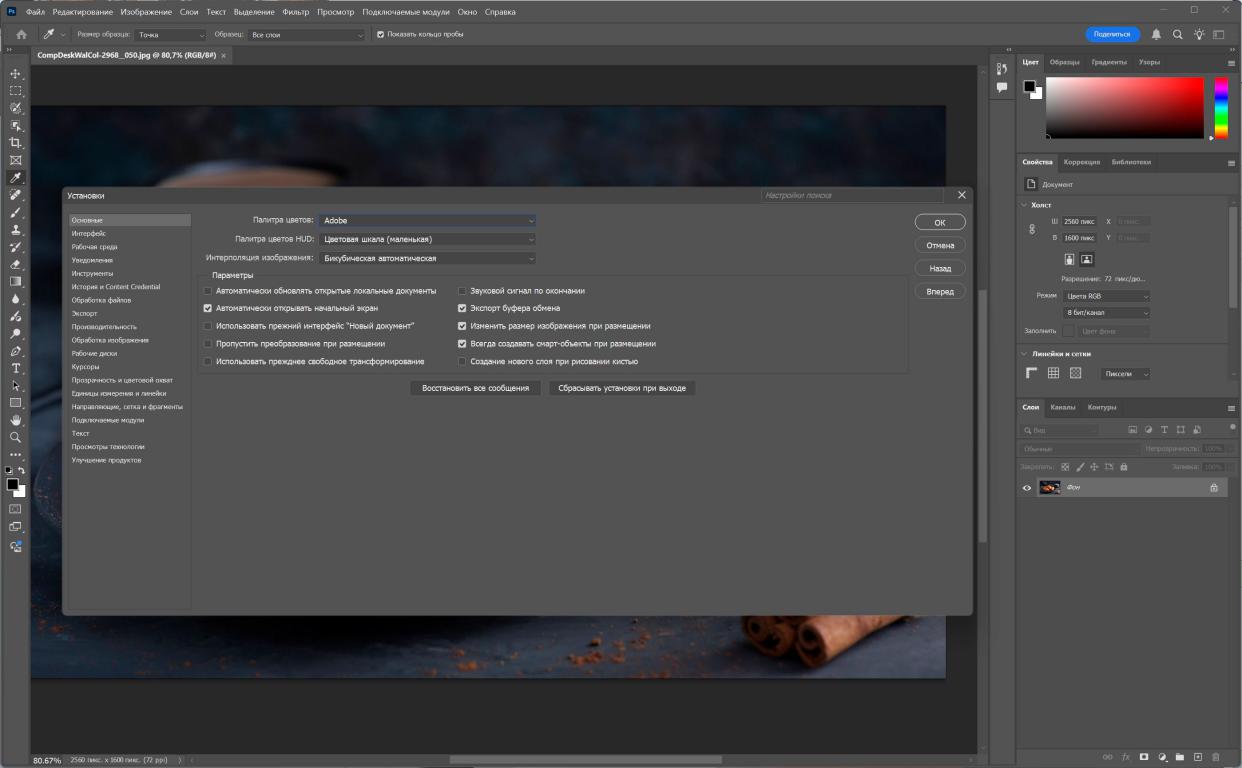Screen dimensions: 1242x768
Task: Select the Hand tool
Action: 15,420
